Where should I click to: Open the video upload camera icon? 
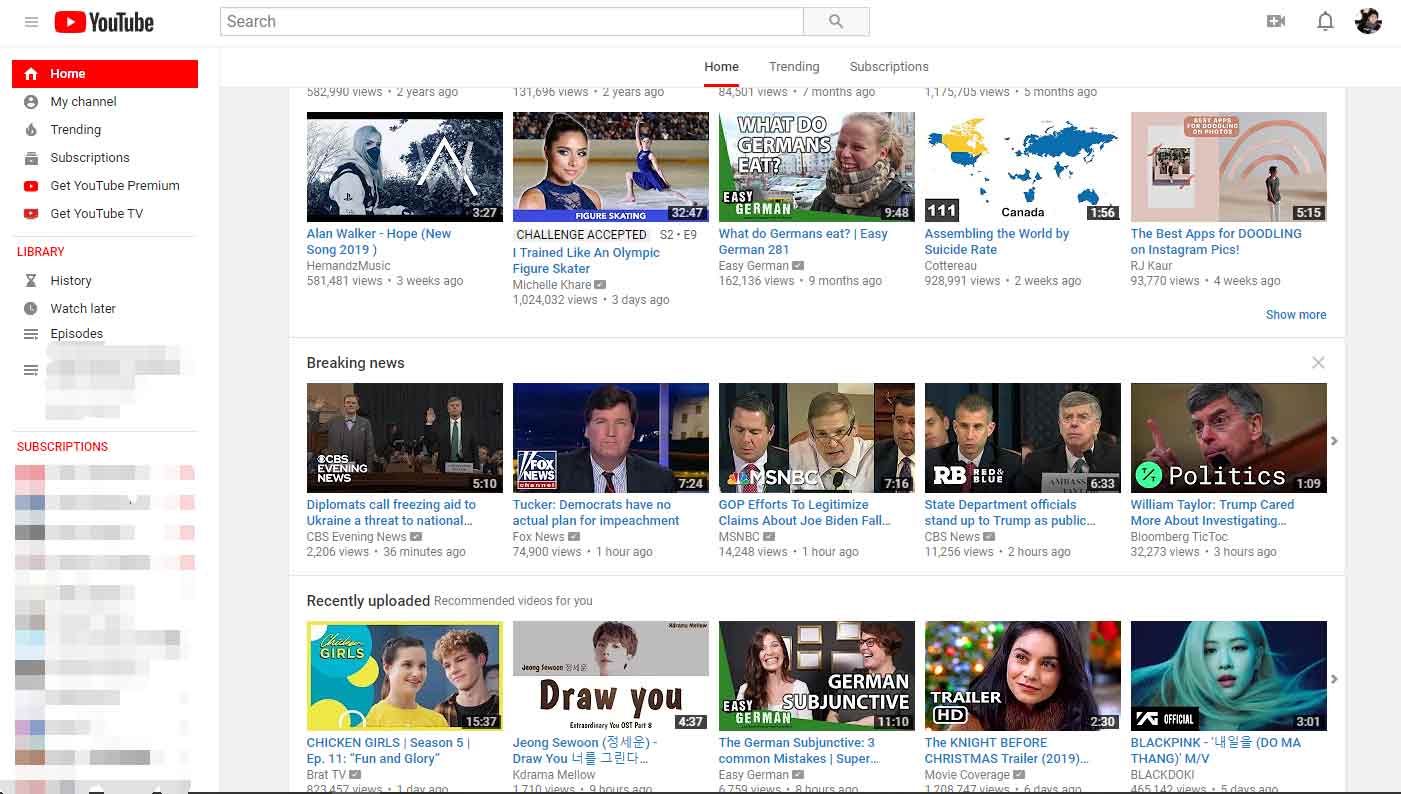(x=1276, y=20)
